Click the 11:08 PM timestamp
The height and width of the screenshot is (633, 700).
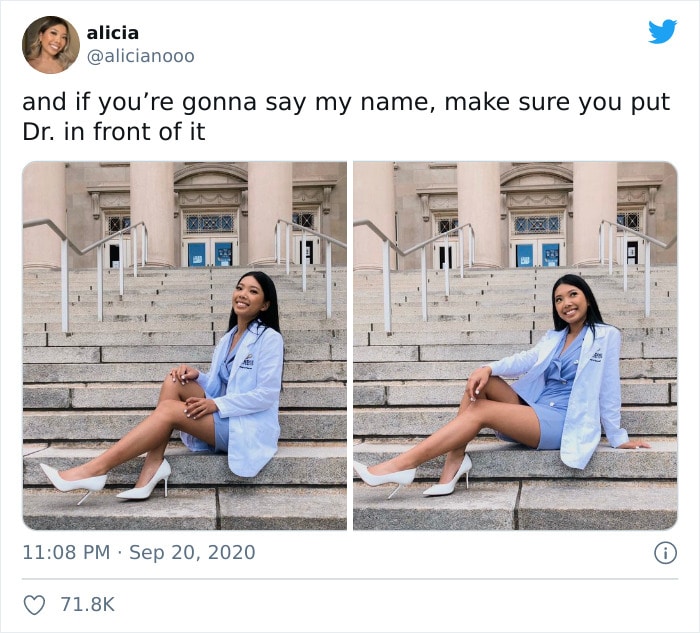coord(66,552)
